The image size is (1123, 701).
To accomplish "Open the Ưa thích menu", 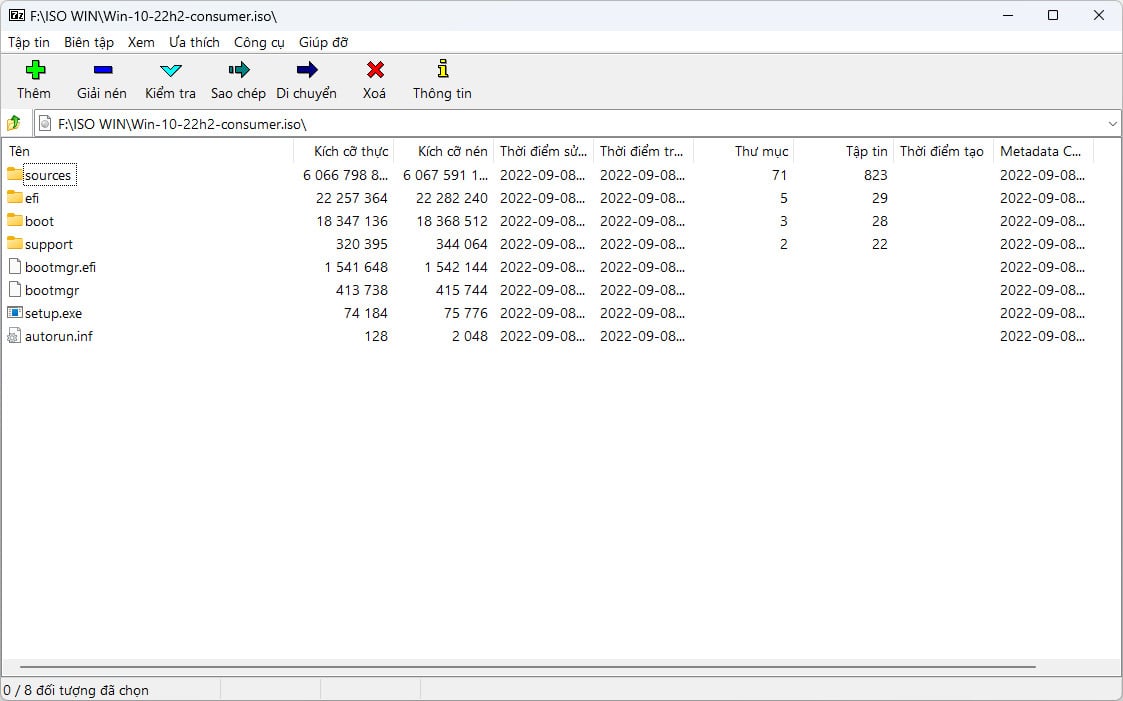I will [x=194, y=42].
